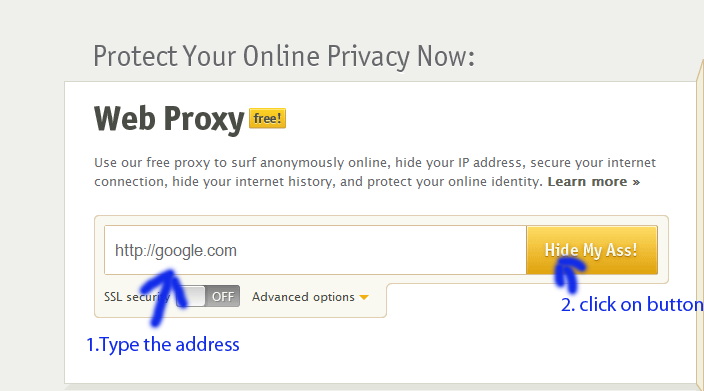Click the orange triangle beside Advanced options

tap(364, 297)
